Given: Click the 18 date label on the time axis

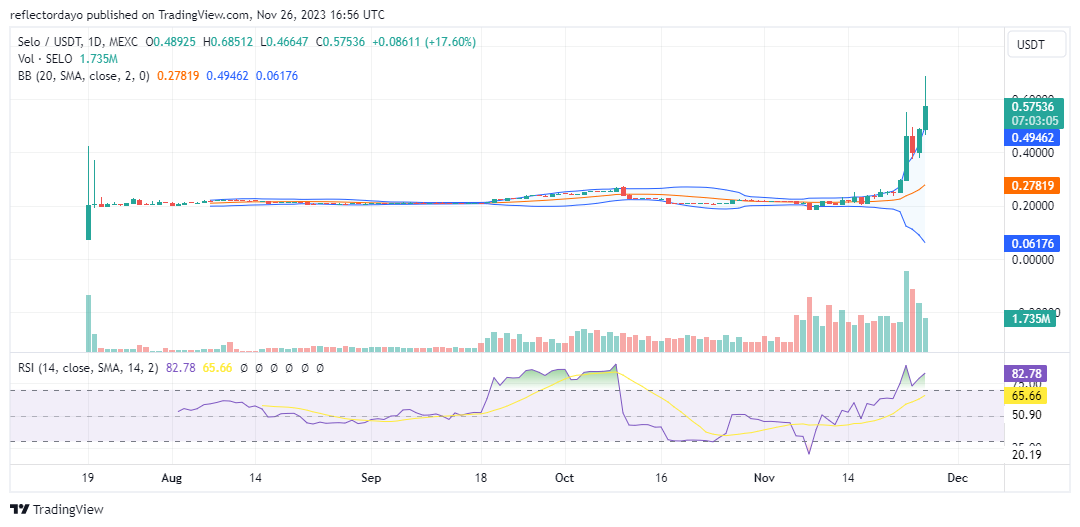Looking at the screenshot, I should tap(481, 478).
